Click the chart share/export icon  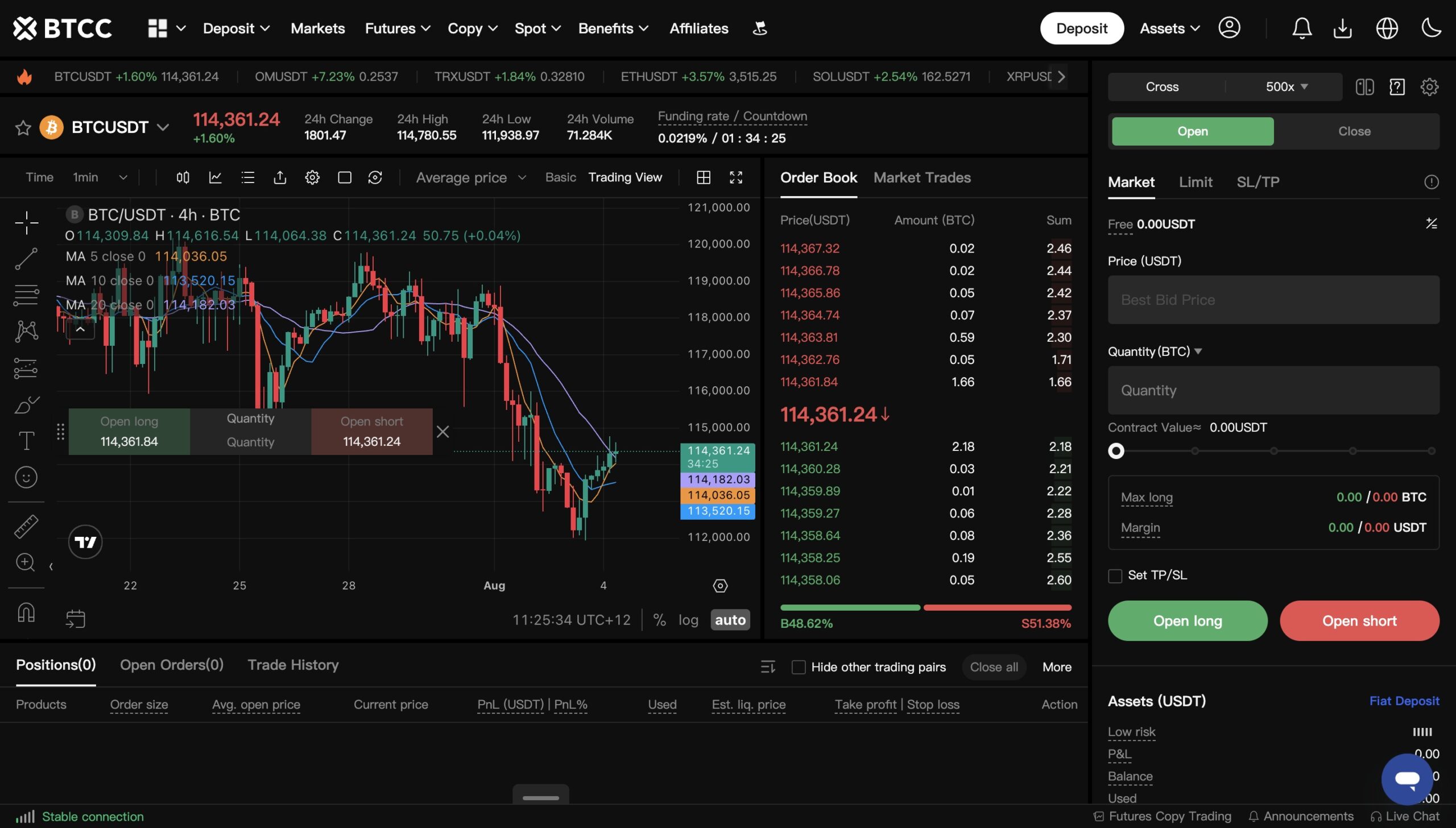click(x=280, y=177)
